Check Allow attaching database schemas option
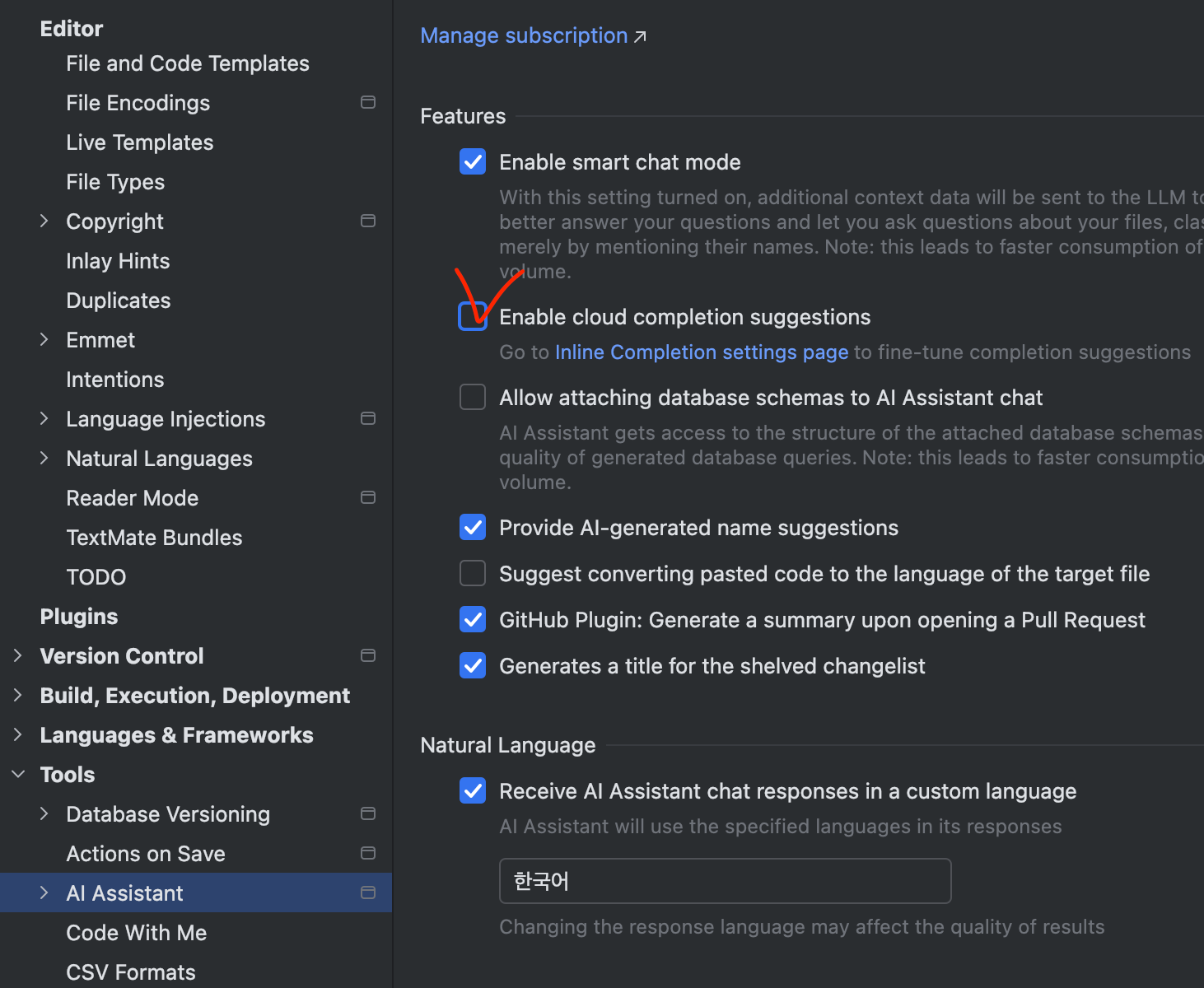 [x=473, y=397]
